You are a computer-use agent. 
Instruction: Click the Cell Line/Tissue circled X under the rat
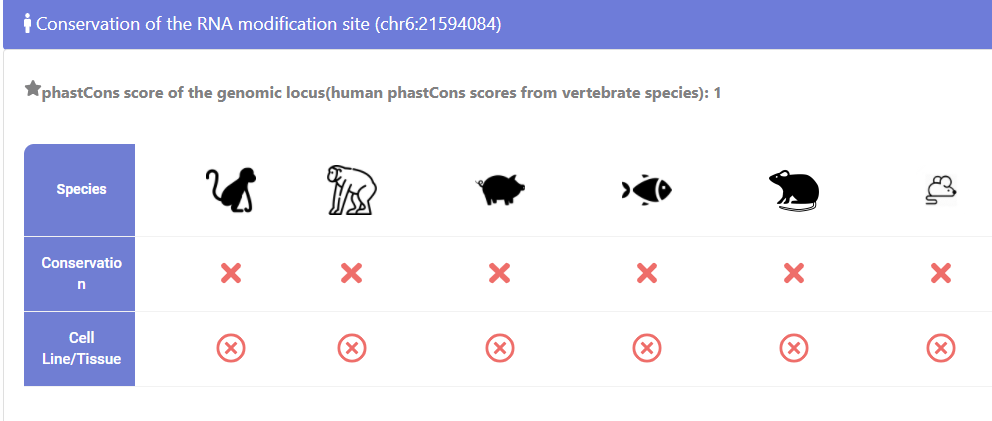click(x=793, y=348)
